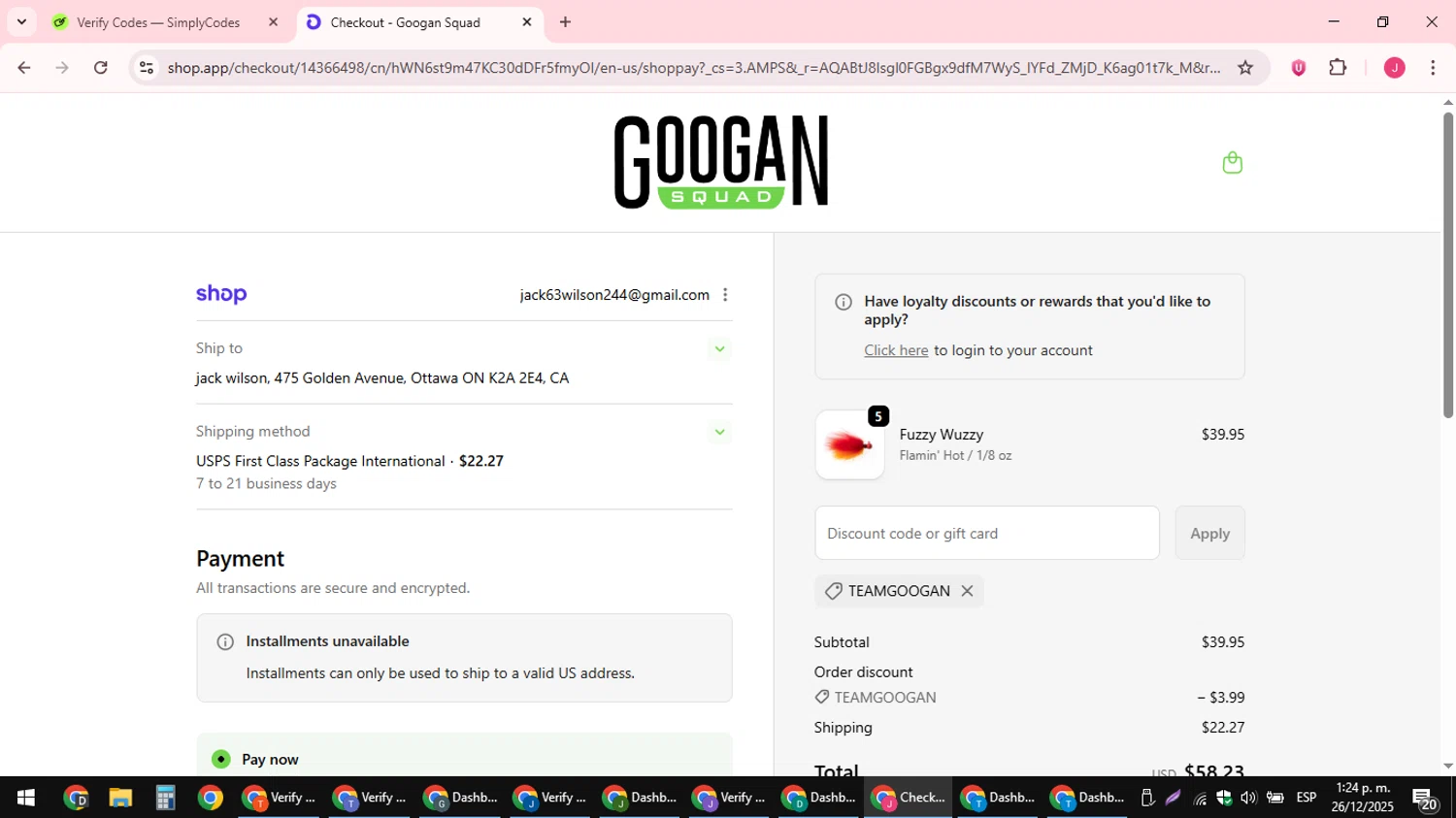Viewport: 1456px width, 818px height.
Task: Click the uBlock shield extension icon
Action: point(1298,68)
